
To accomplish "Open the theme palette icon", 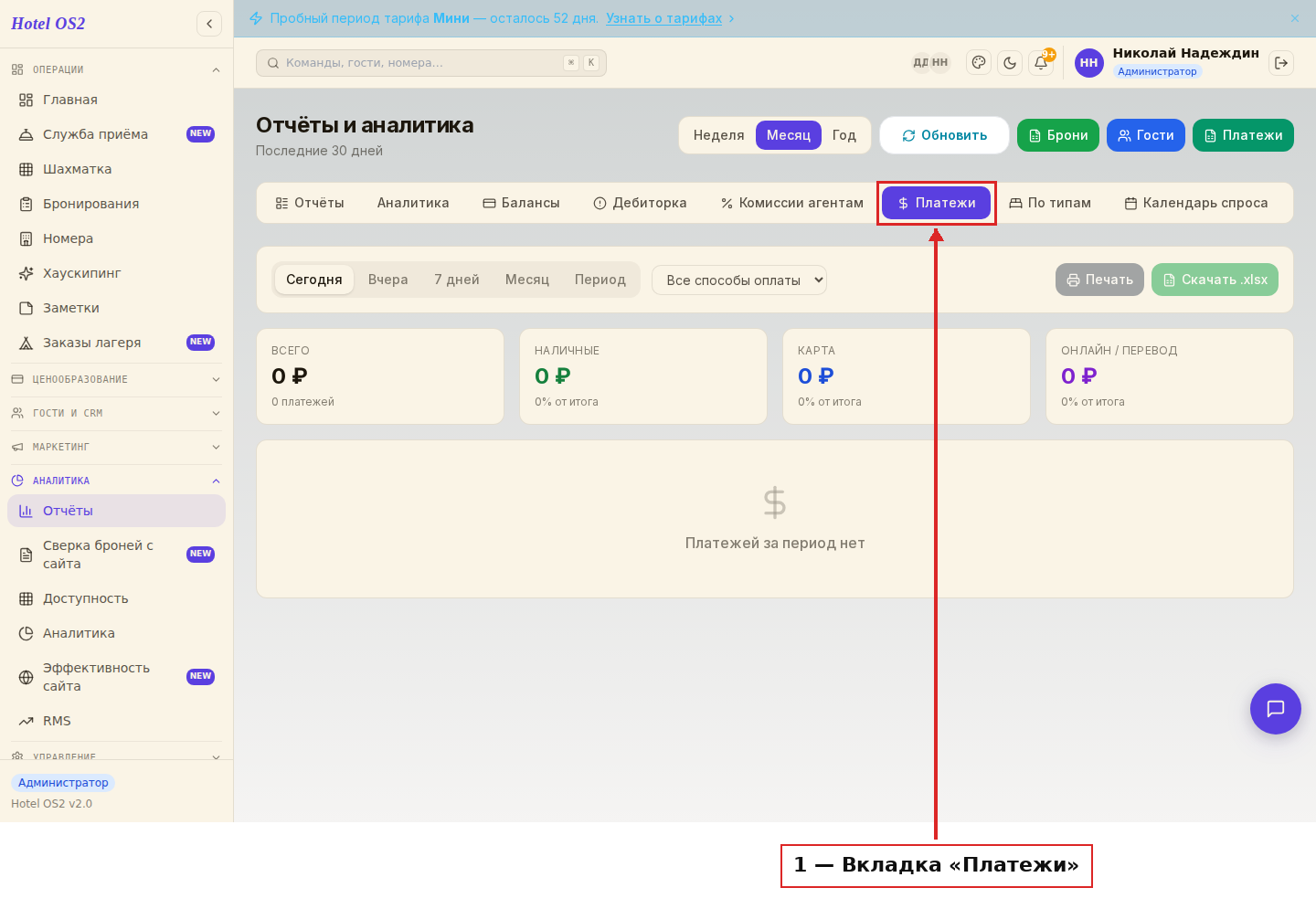I will (979, 63).
